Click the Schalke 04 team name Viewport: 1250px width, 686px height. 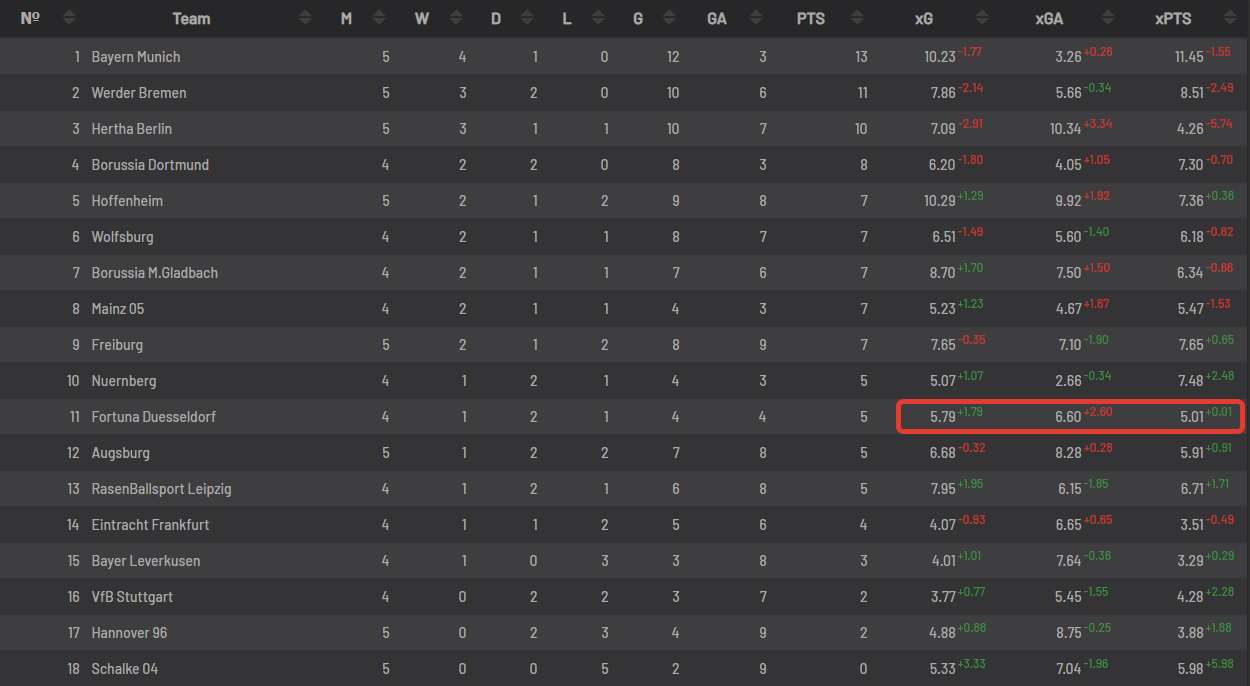125,669
